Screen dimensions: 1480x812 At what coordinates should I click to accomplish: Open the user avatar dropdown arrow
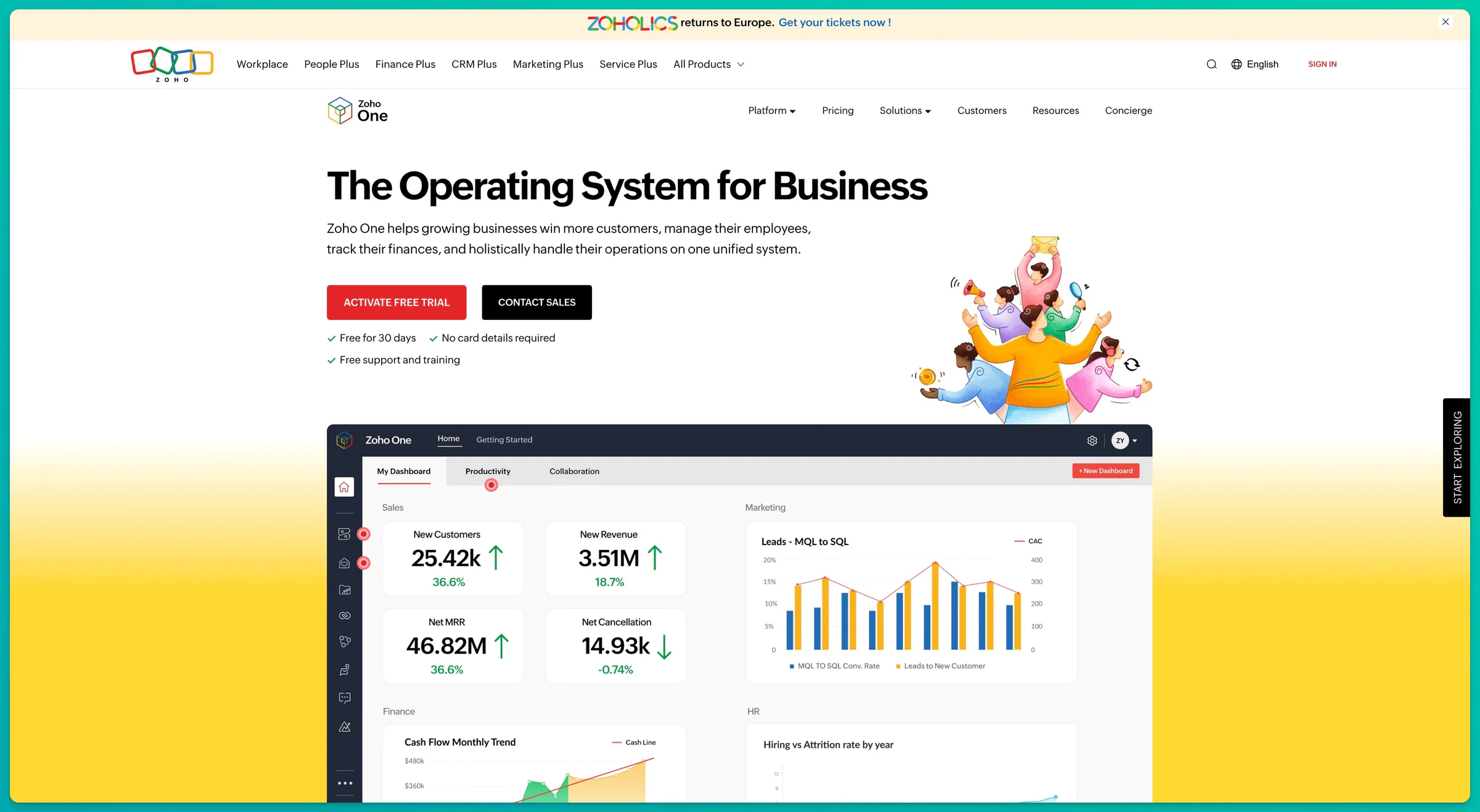[x=1135, y=441]
